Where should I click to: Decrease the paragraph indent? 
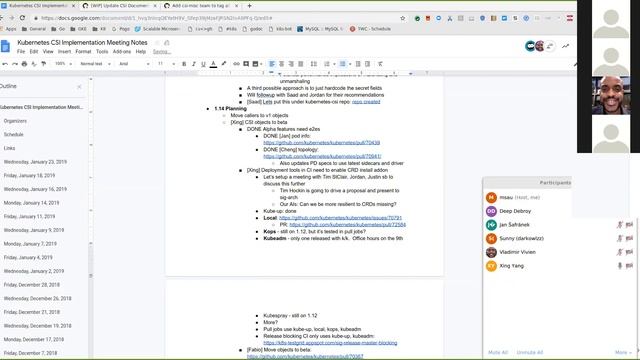click(x=358, y=64)
